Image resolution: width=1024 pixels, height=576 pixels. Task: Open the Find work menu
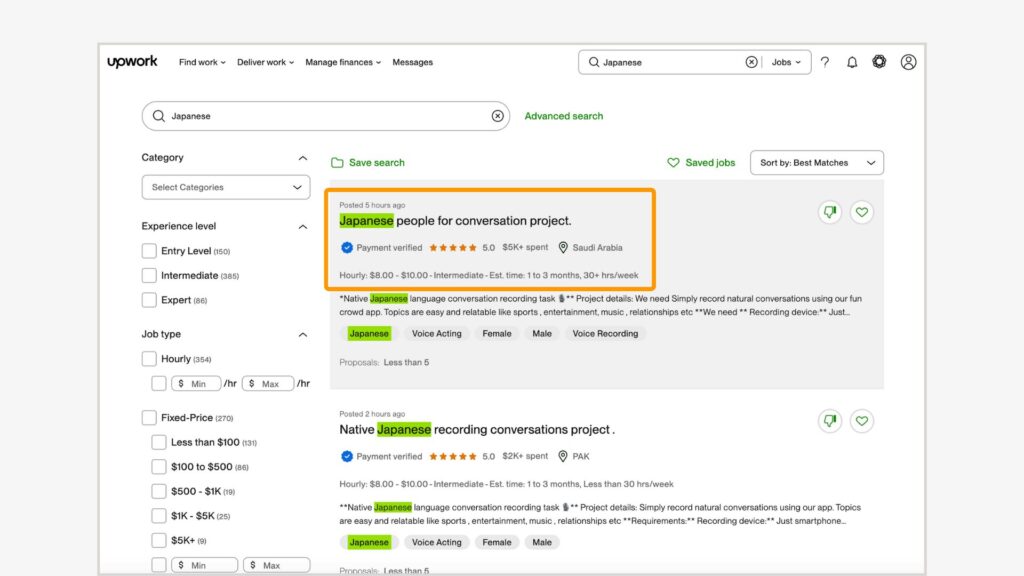(x=202, y=62)
